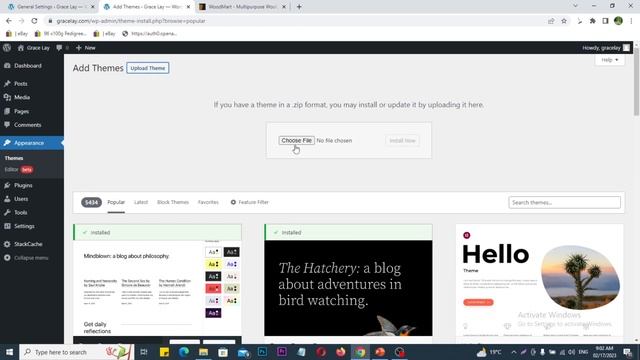640x360 pixels.
Task: Open the Settings menu
Action: [24, 226]
